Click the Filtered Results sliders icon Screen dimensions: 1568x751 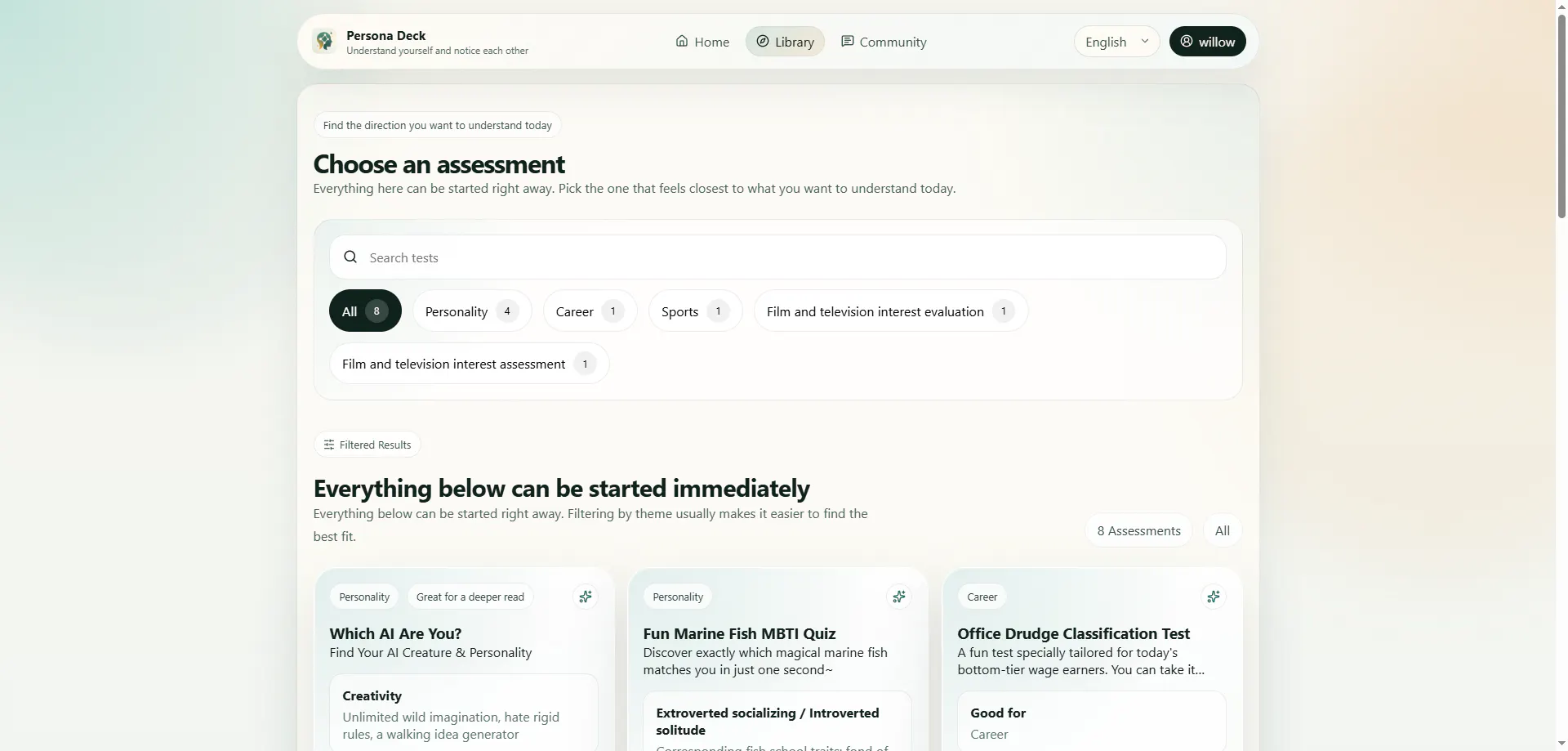point(329,445)
